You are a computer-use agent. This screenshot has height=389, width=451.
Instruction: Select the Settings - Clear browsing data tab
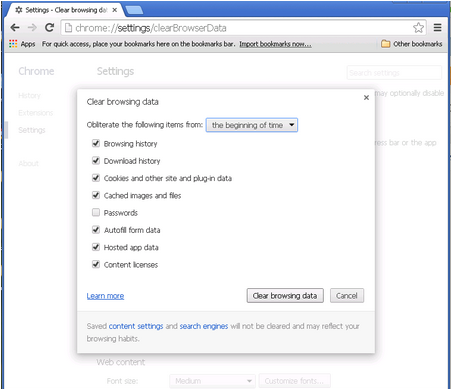(x=65, y=10)
